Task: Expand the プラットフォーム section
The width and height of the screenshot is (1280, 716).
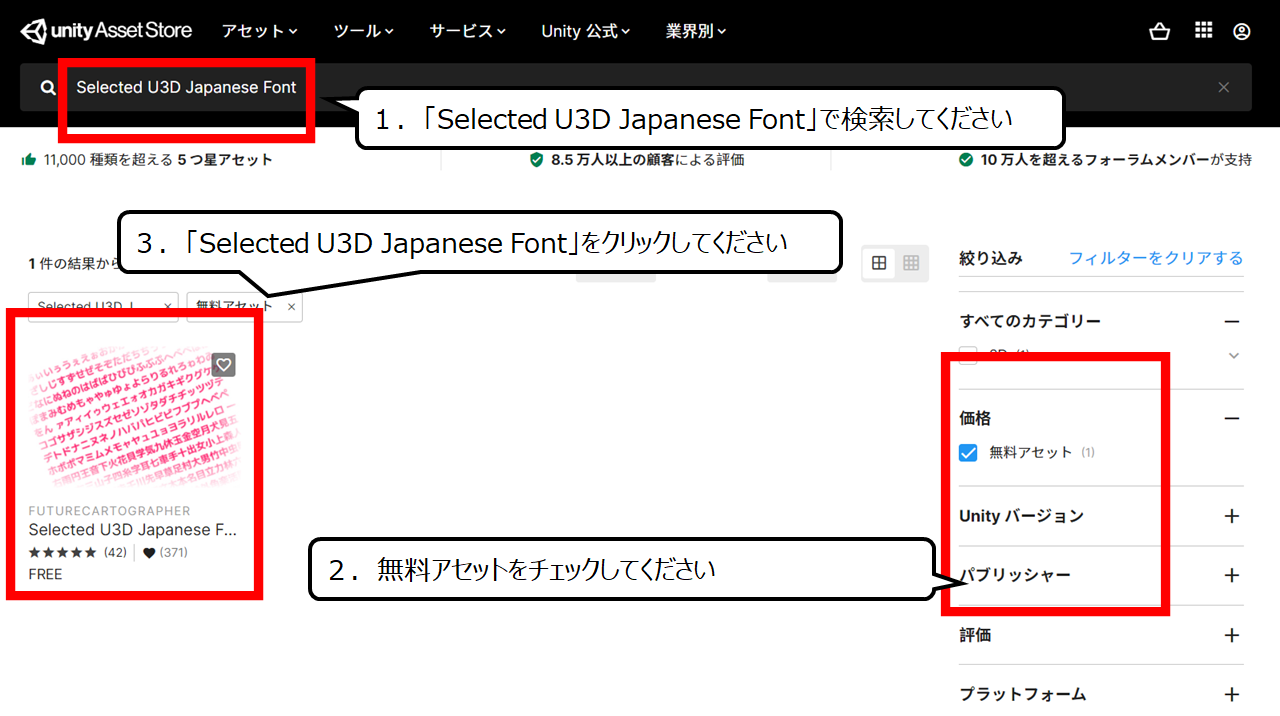Action: (1232, 694)
